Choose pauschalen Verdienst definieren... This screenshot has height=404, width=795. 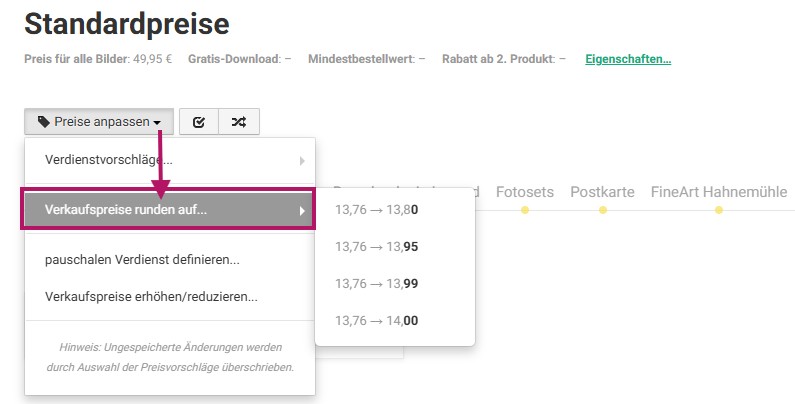coord(142,260)
